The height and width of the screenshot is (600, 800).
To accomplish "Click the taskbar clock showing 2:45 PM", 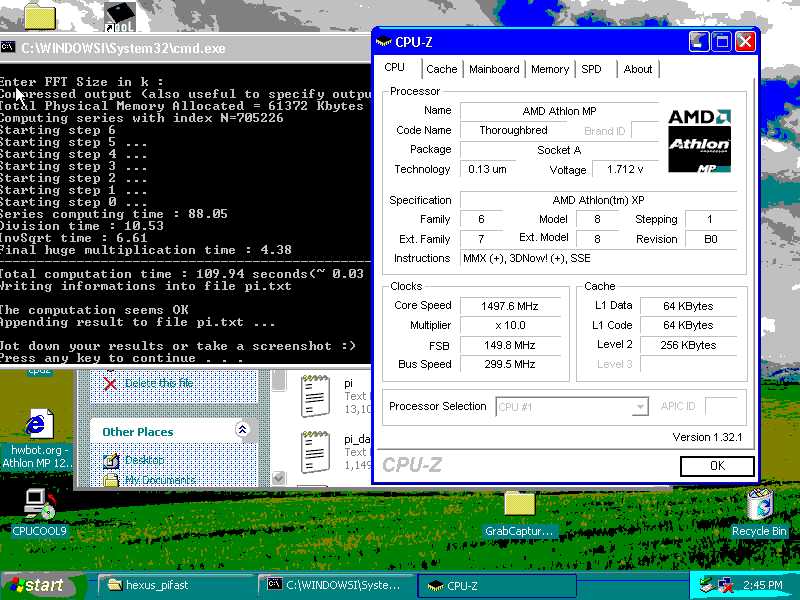I will [x=762, y=585].
